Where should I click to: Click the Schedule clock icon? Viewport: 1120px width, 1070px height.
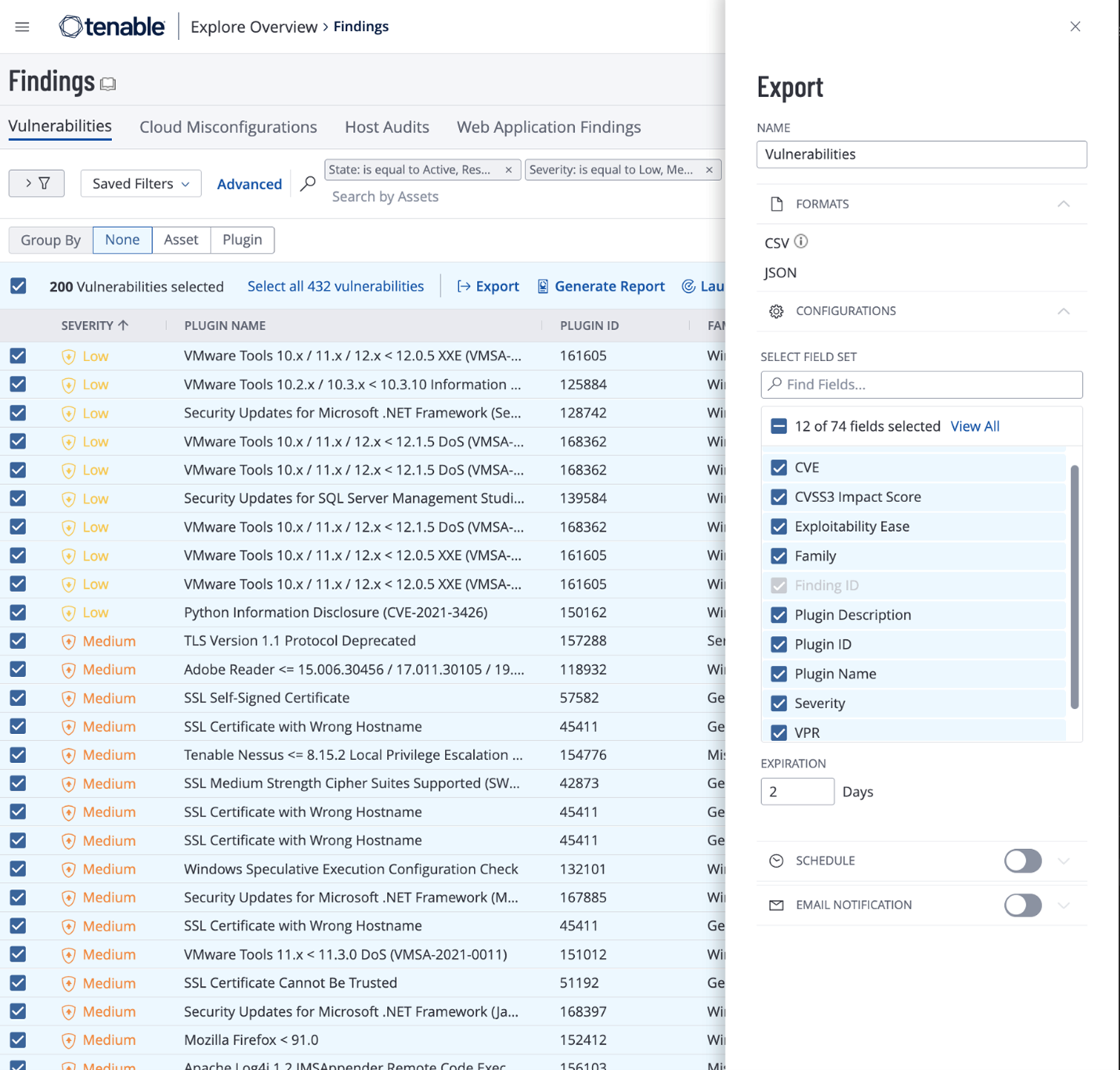(x=776, y=861)
